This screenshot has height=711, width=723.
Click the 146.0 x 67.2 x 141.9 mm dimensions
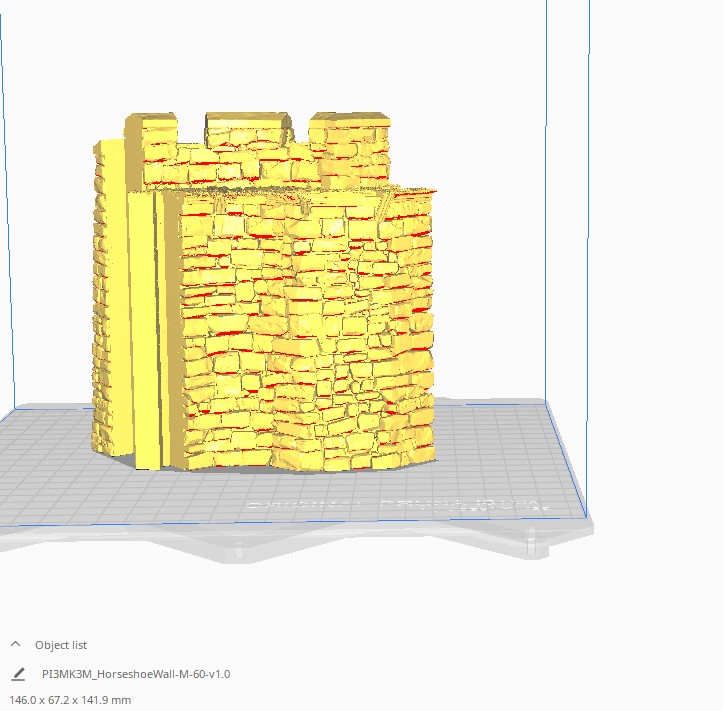point(70,700)
